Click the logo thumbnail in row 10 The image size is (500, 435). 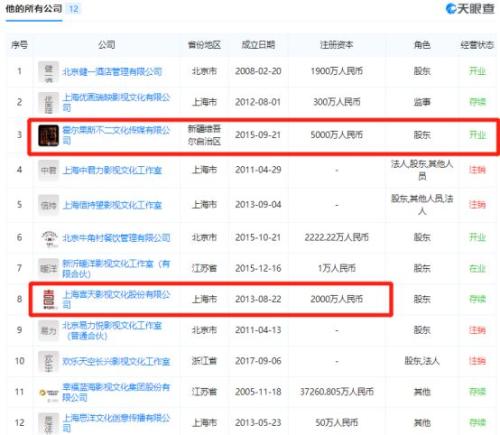coord(48,361)
